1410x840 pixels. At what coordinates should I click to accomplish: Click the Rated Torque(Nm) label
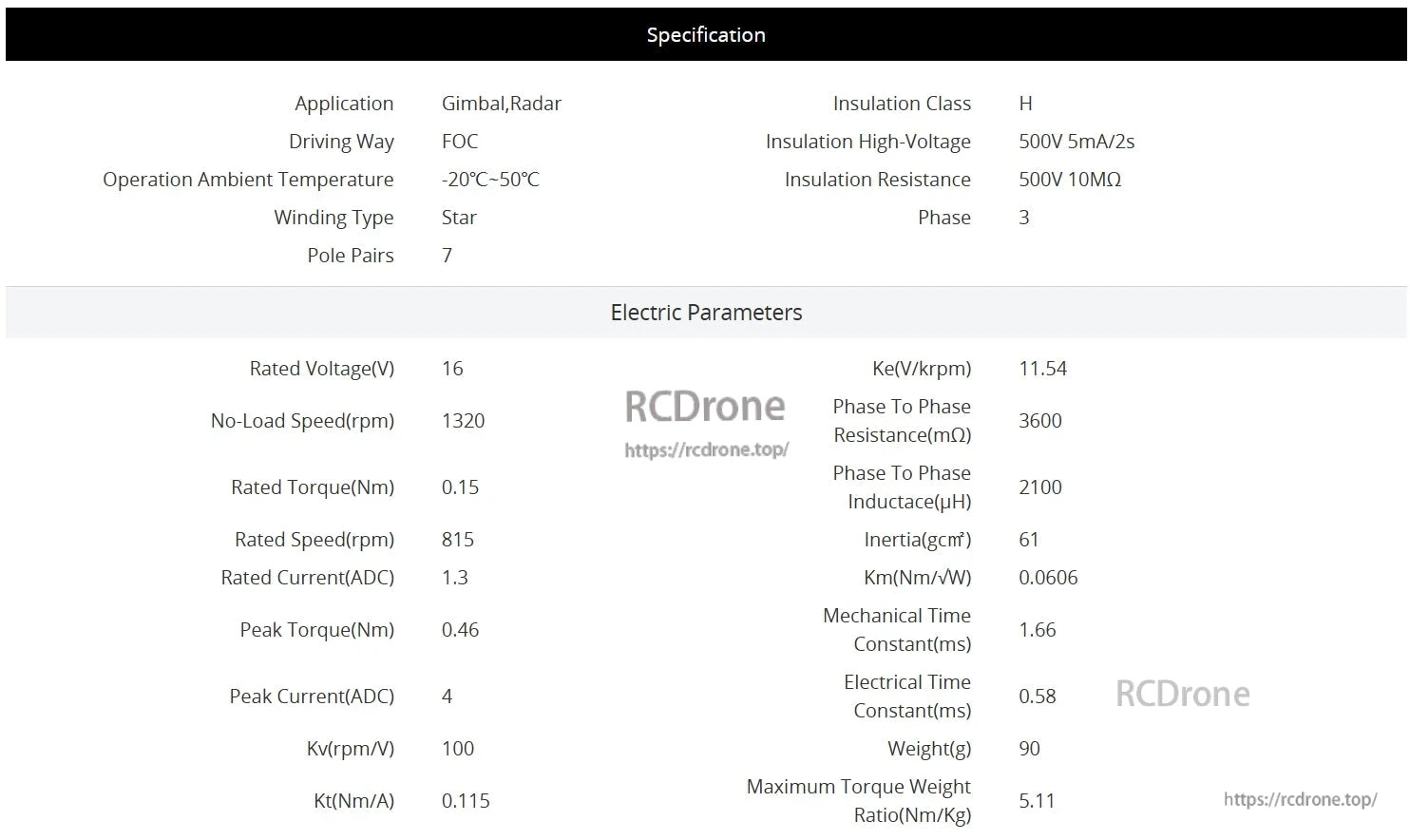(x=312, y=487)
